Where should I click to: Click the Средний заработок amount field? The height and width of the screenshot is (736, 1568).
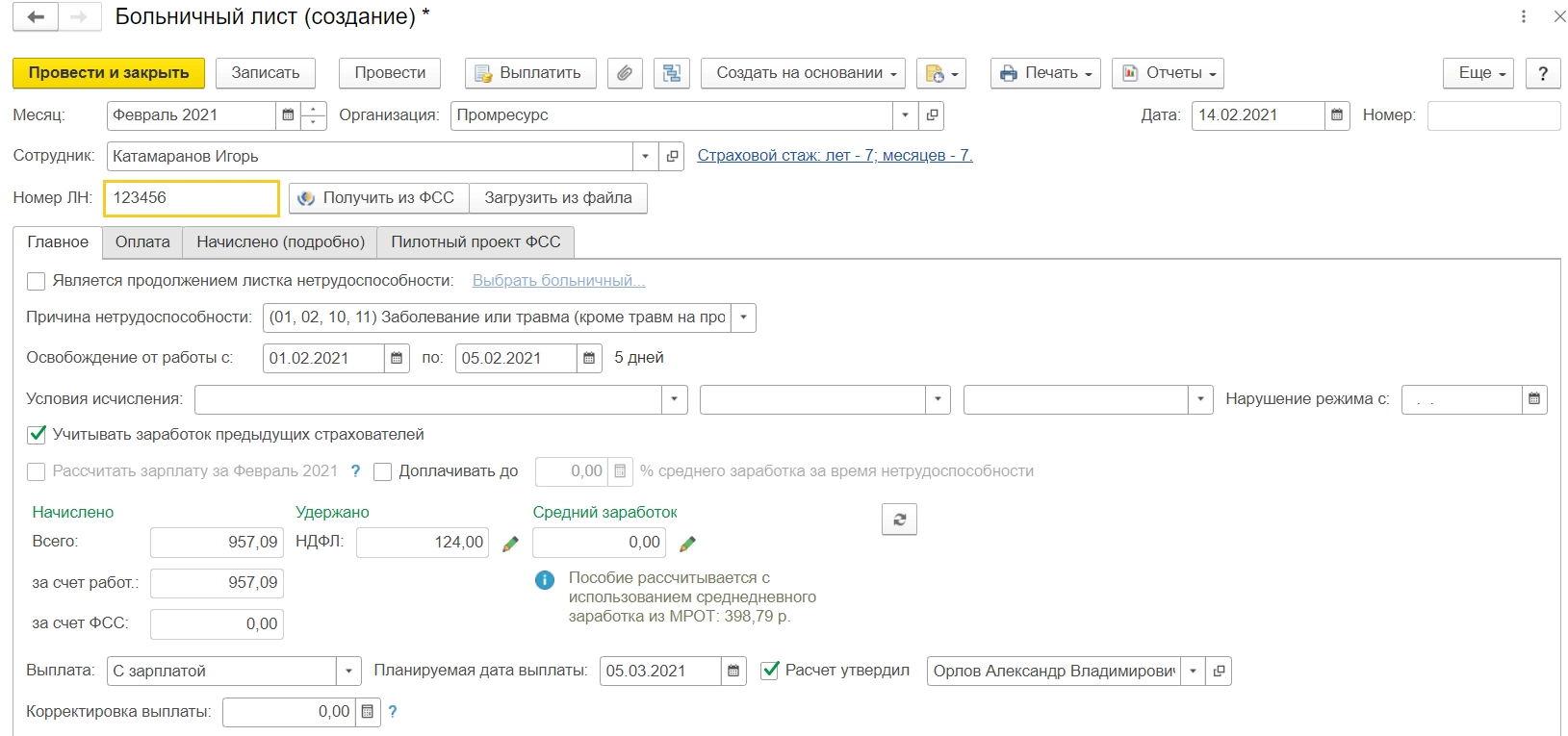599,543
